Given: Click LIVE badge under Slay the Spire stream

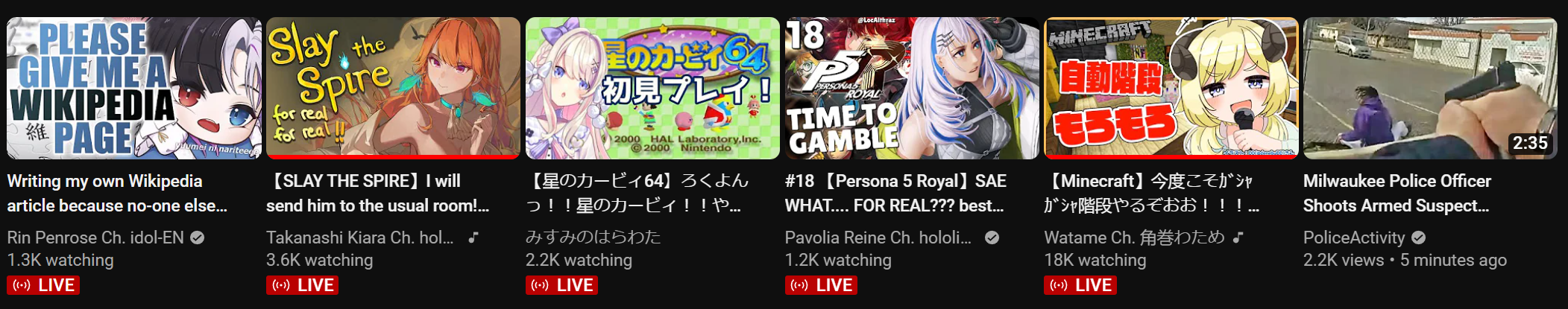Looking at the screenshot, I should (303, 285).
